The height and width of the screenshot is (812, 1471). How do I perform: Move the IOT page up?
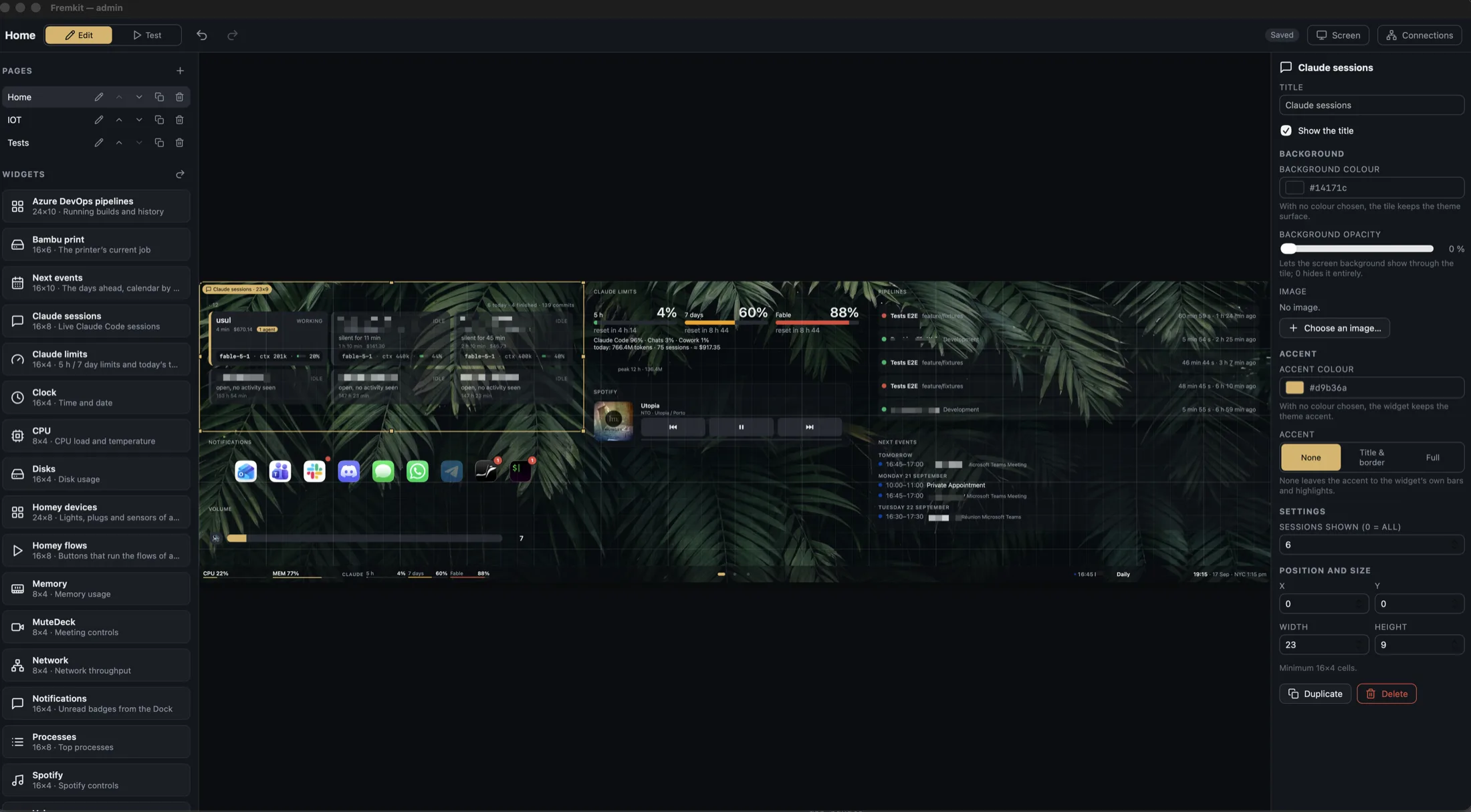click(x=119, y=120)
